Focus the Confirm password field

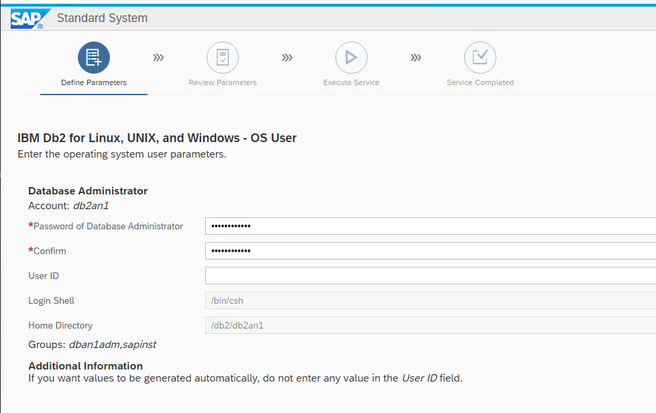(x=430, y=251)
